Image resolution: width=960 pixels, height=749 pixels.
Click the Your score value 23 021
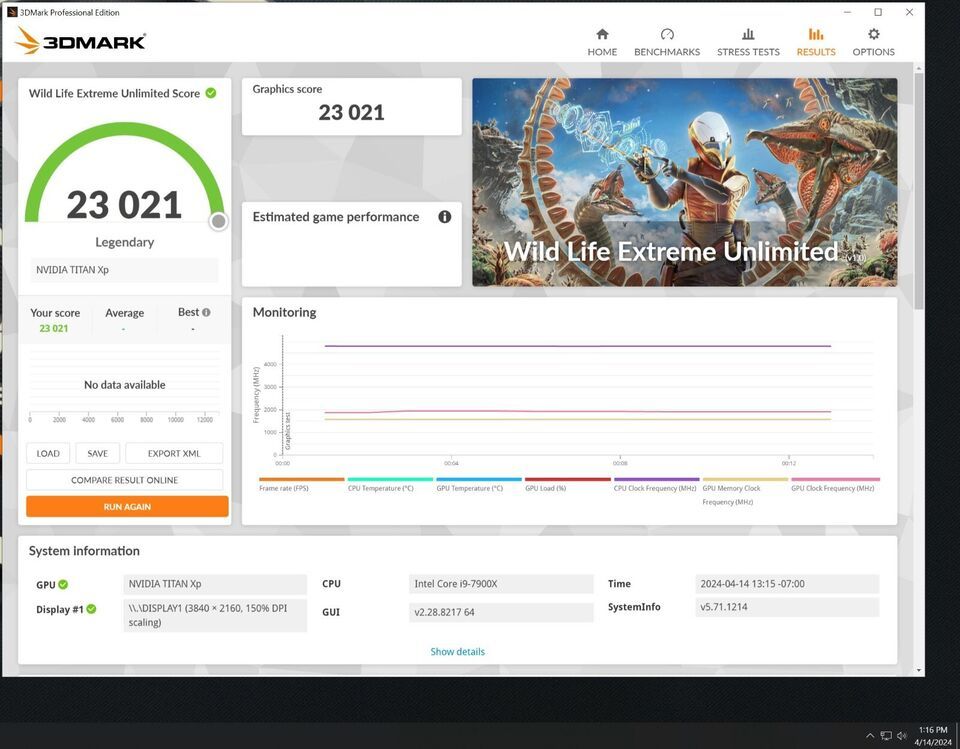[x=54, y=328]
